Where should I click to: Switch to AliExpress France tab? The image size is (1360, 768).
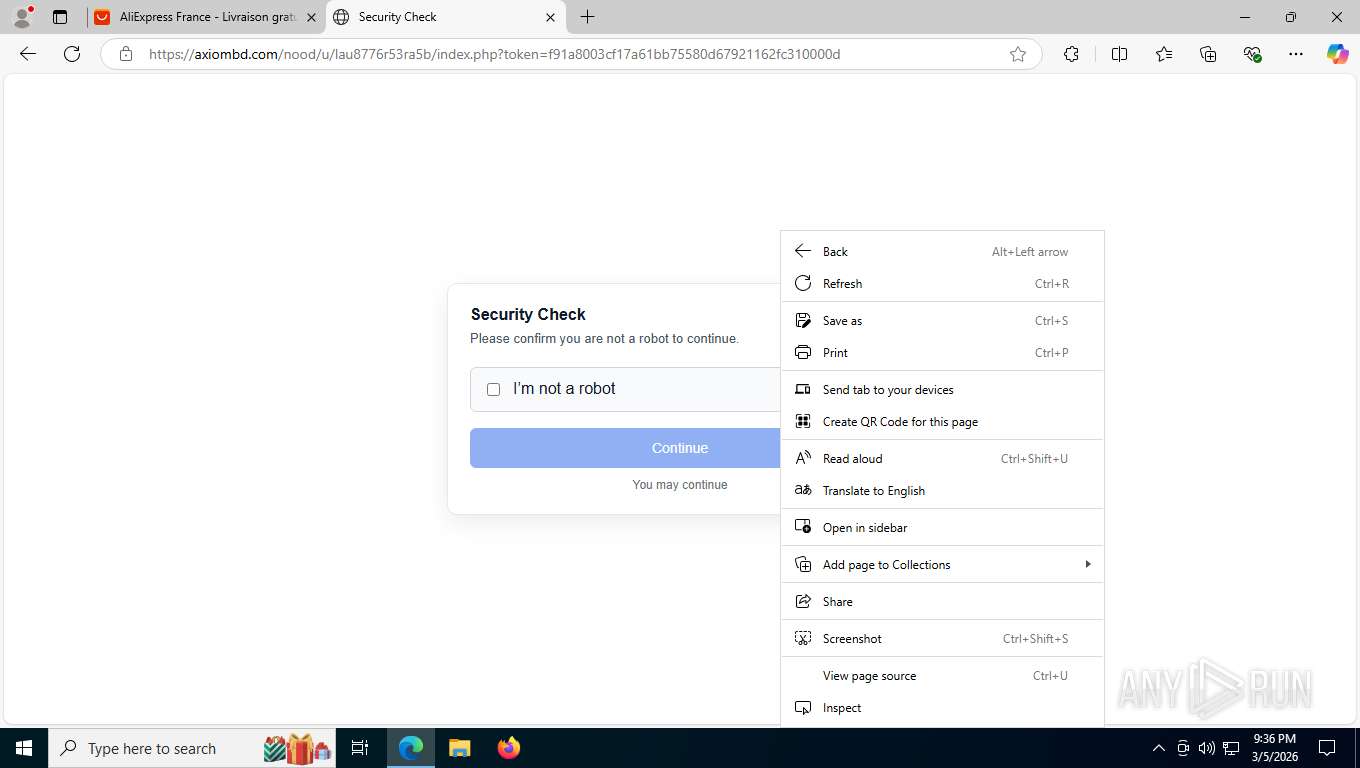click(206, 17)
